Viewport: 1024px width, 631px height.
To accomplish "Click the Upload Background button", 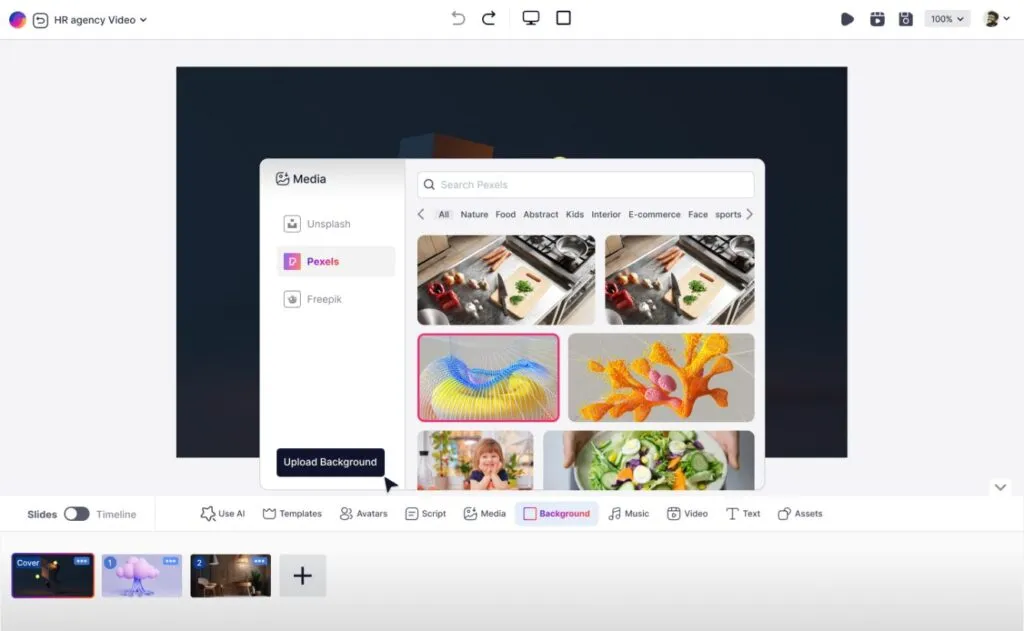I will click(x=330, y=462).
